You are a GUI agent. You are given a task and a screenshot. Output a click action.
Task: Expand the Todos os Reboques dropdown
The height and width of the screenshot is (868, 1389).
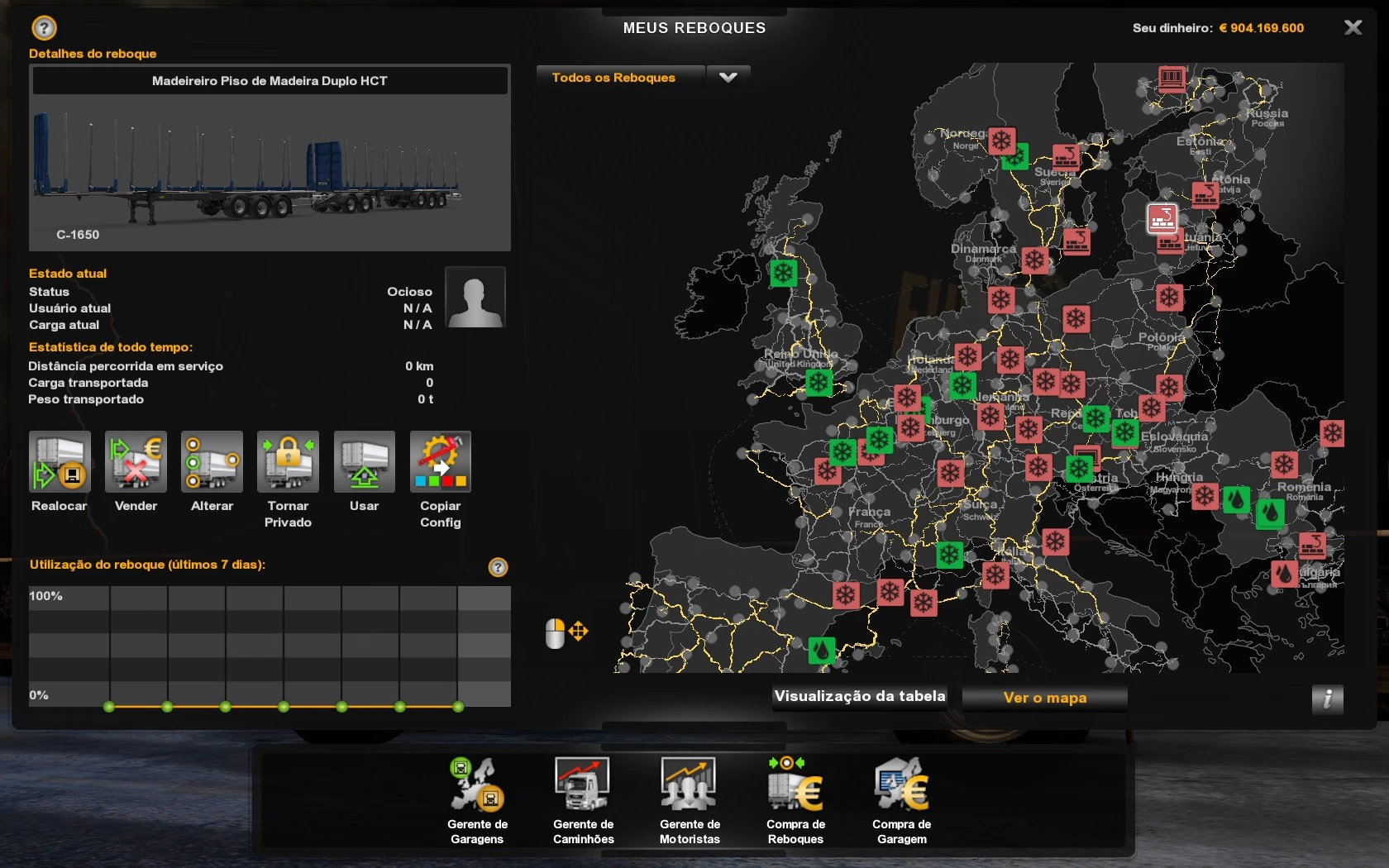pos(728,78)
